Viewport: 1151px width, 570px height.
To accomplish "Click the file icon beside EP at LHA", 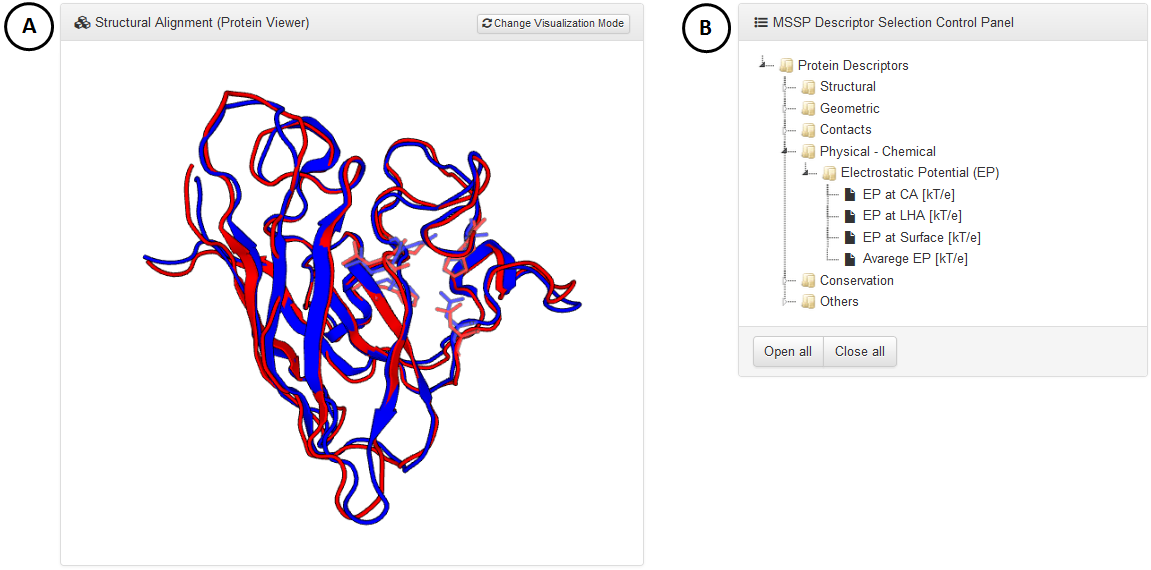I will click(850, 216).
